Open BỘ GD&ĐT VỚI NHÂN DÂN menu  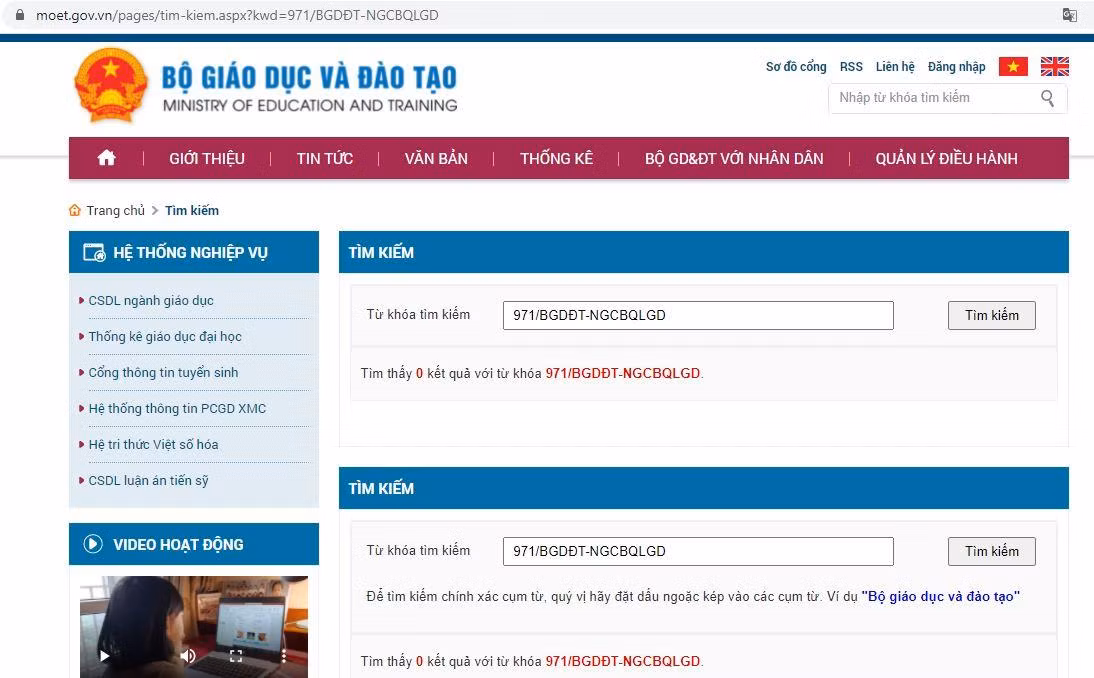pos(734,158)
